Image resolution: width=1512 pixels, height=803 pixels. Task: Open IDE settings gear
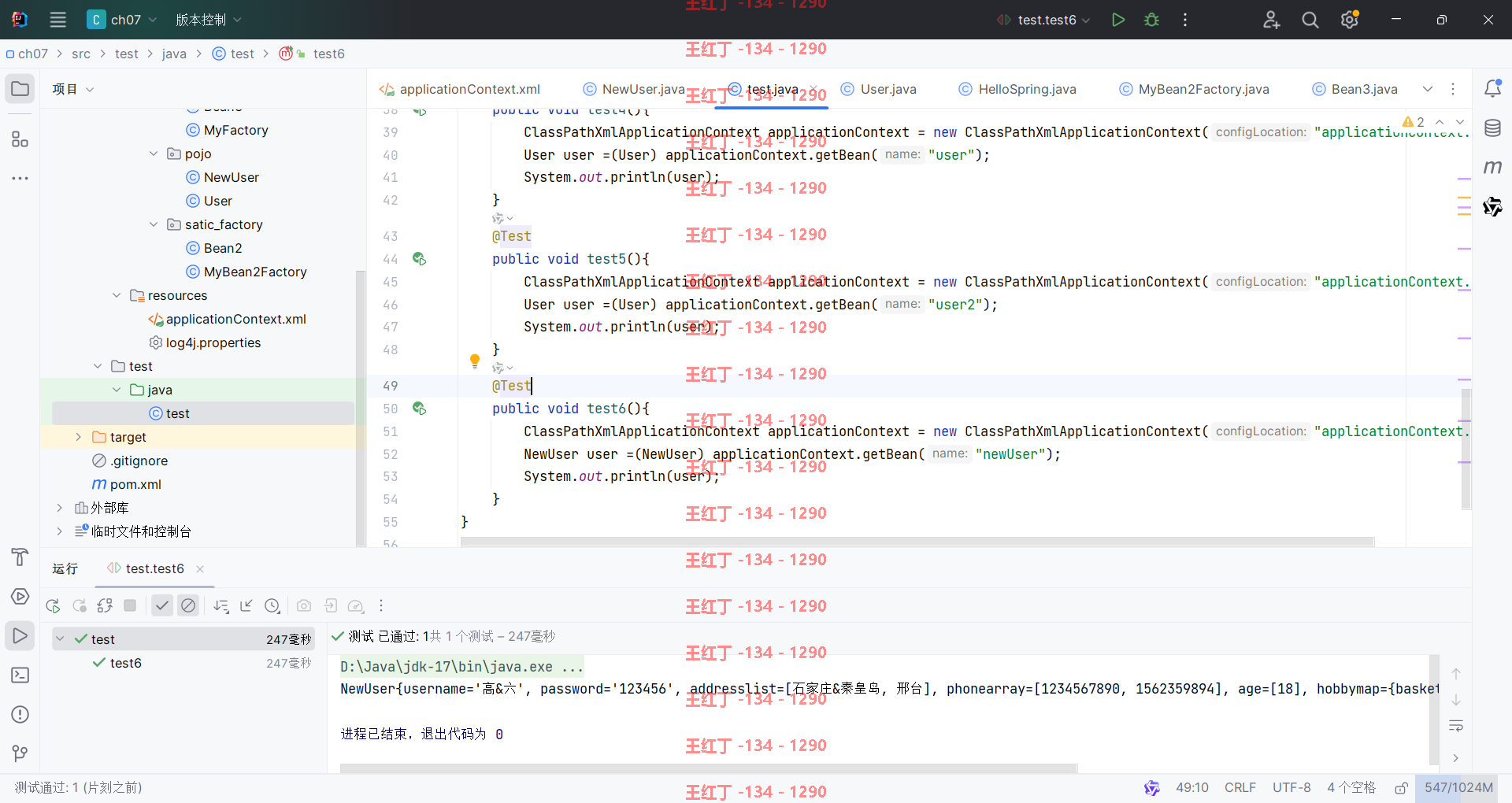click(x=1350, y=20)
